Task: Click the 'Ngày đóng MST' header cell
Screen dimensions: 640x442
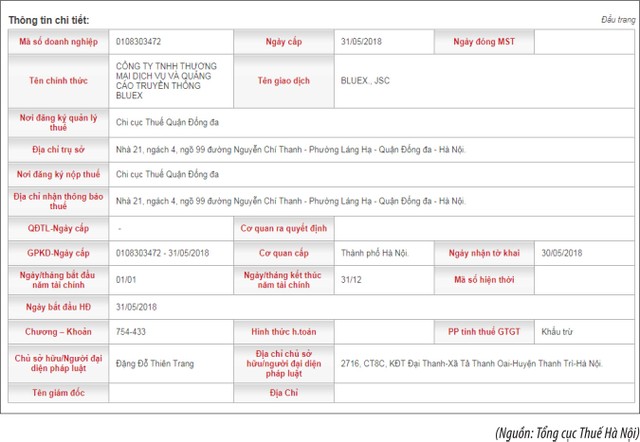Action: [485, 41]
